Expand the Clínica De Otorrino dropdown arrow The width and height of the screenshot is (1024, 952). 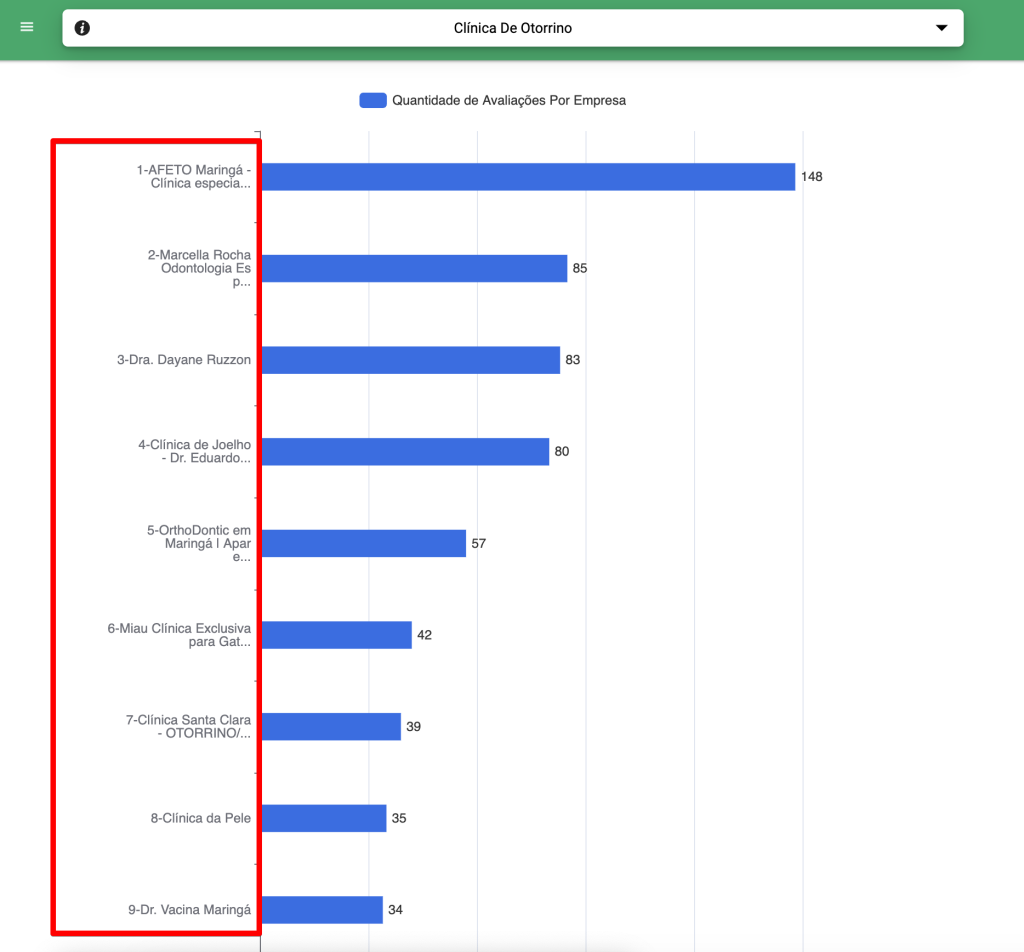click(x=941, y=28)
